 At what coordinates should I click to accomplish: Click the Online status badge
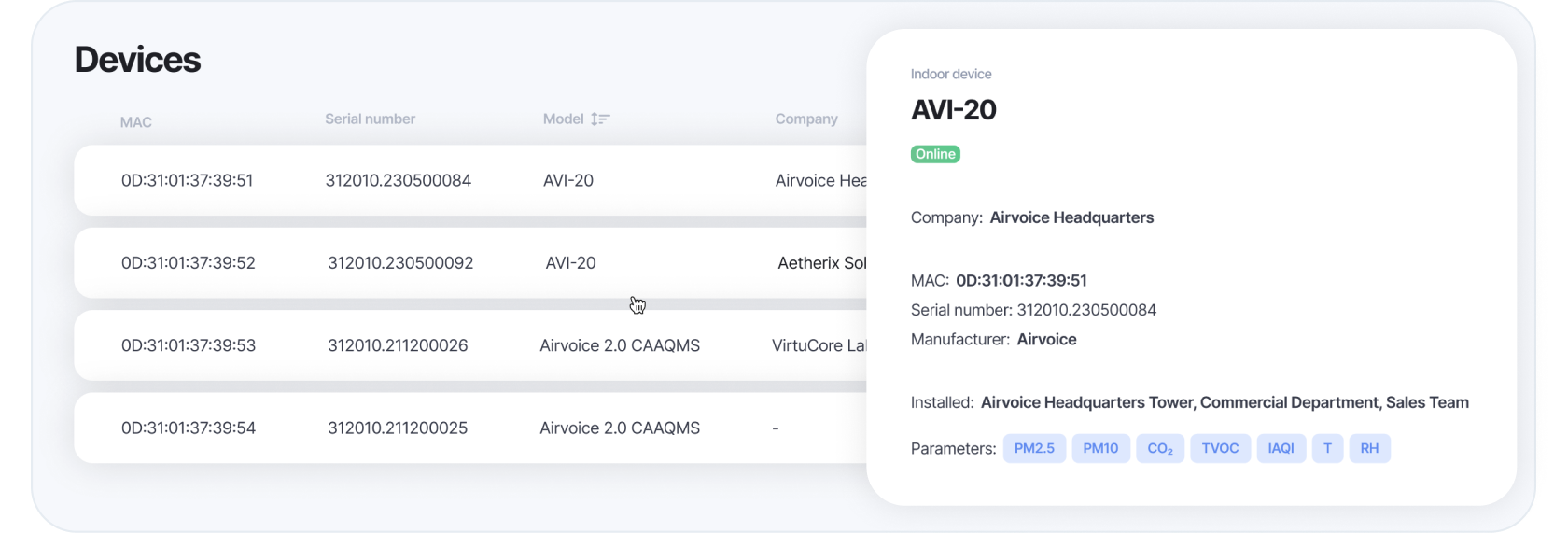tap(935, 154)
